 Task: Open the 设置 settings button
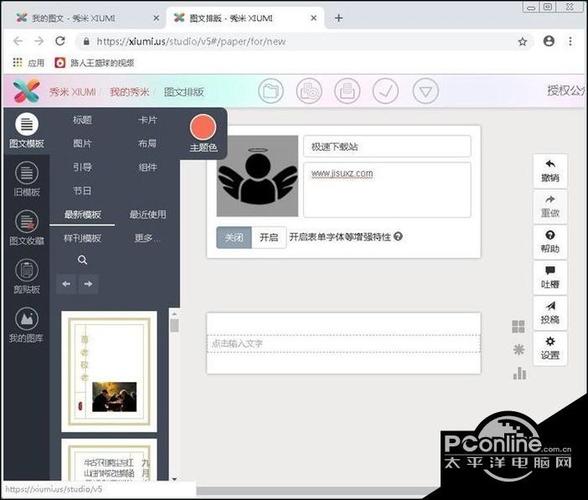[x=550, y=348]
